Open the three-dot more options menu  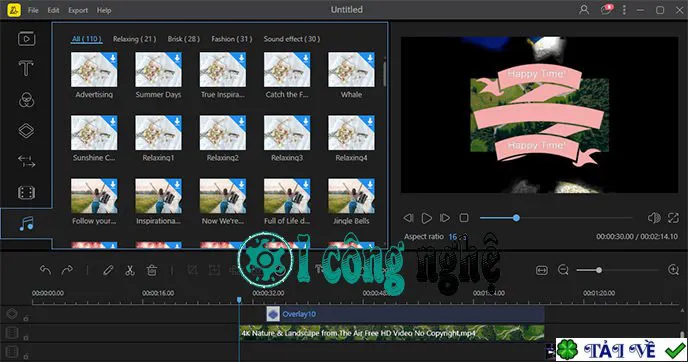pos(624,10)
